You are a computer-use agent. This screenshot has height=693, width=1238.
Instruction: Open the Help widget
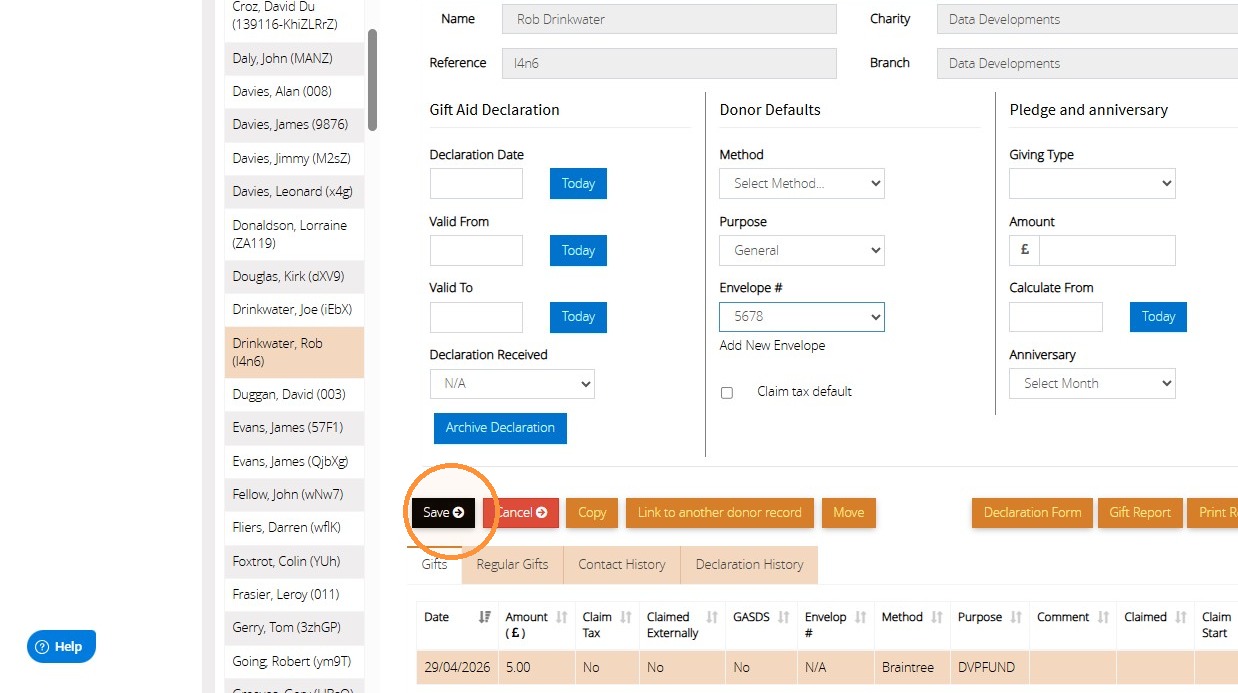pyautogui.click(x=61, y=646)
